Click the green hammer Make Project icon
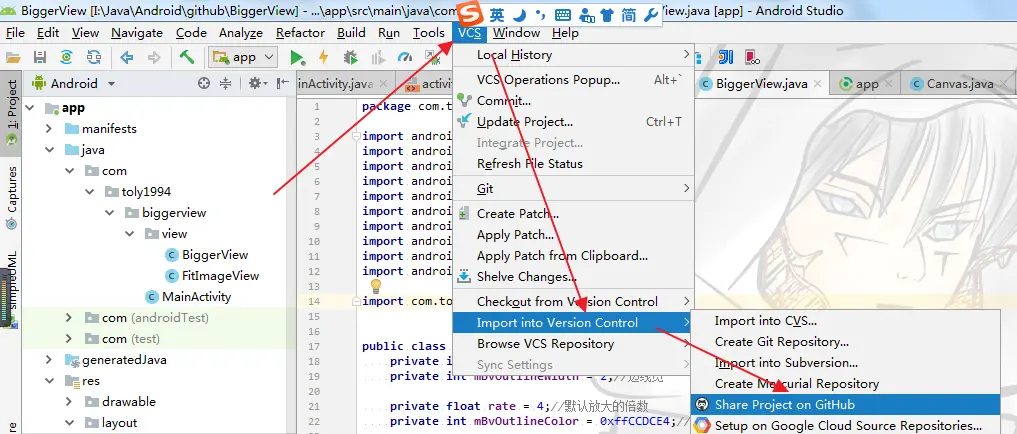The height and width of the screenshot is (434, 1017). point(187,57)
